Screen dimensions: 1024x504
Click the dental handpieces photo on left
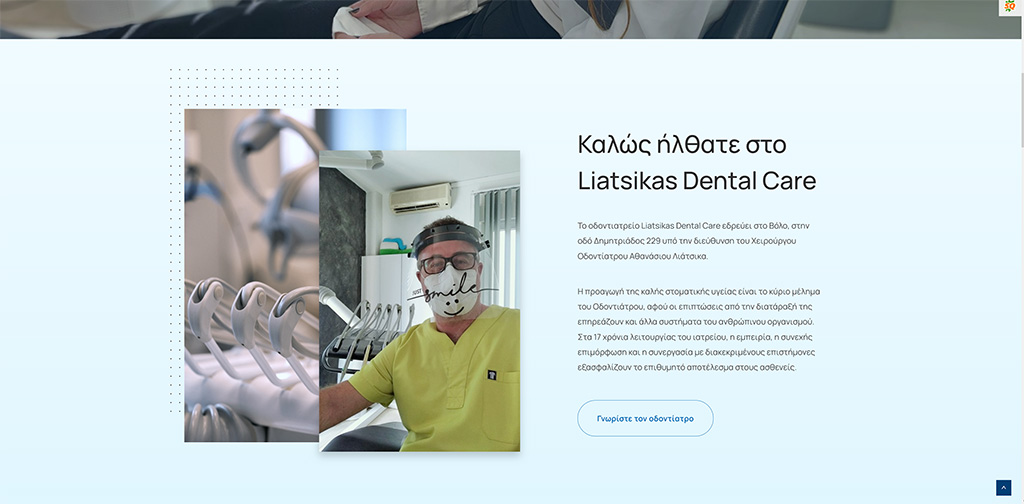[x=251, y=276]
